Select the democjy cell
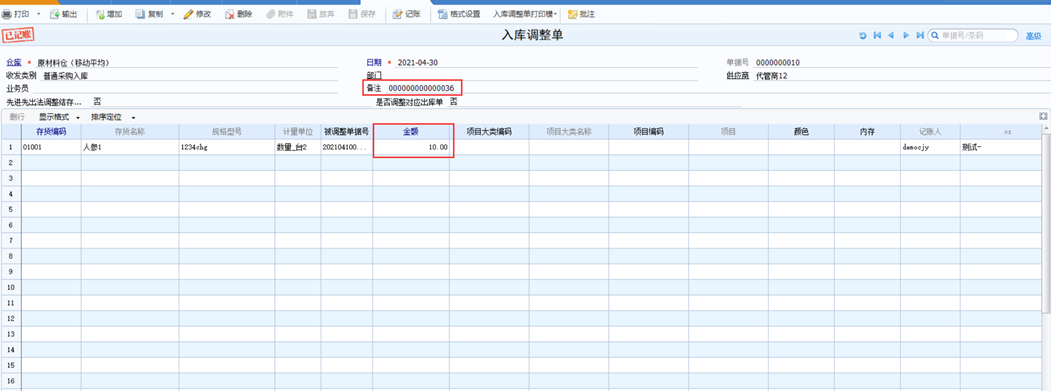 pos(930,147)
